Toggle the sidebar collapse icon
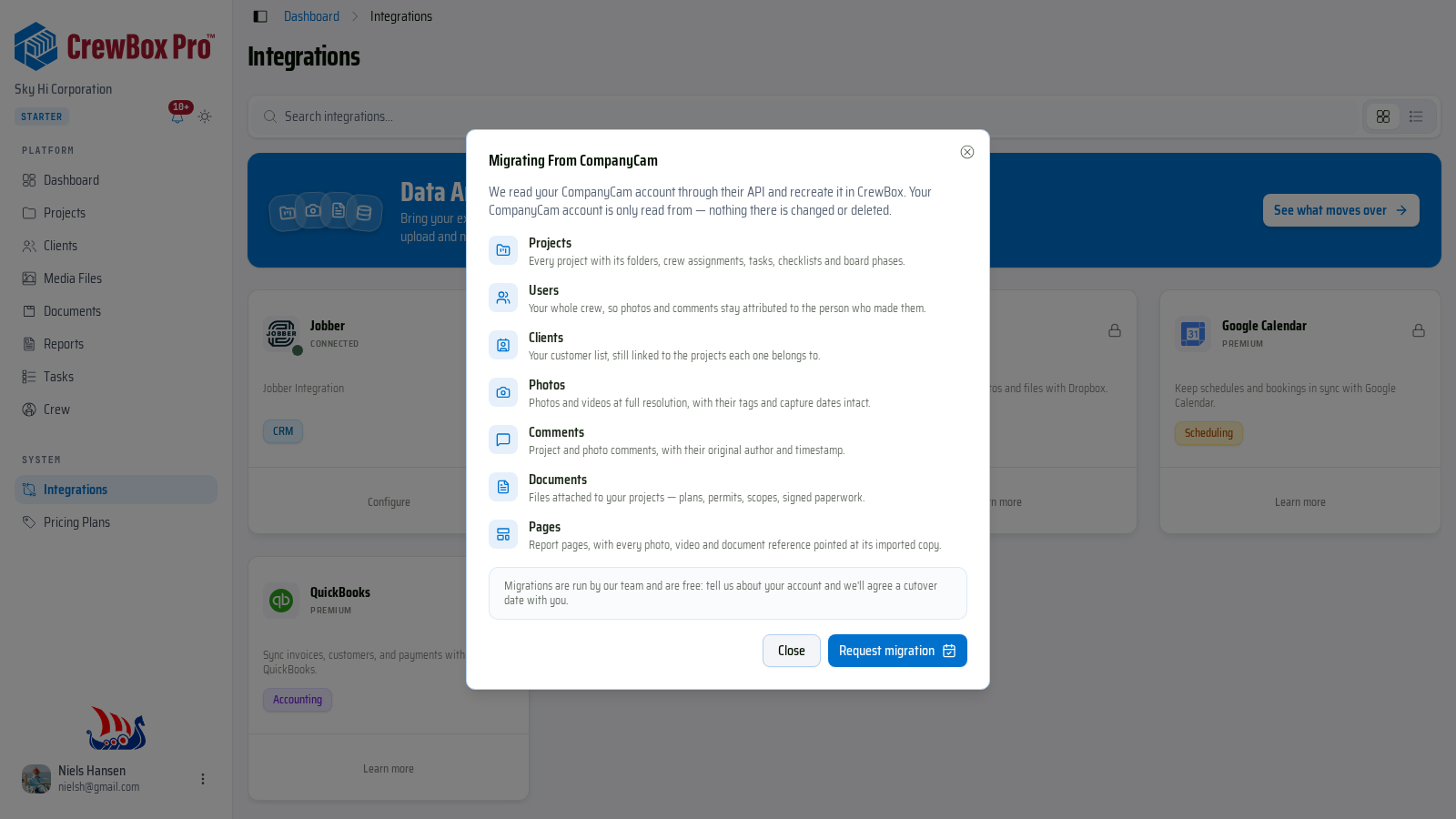 [x=260, y=16]
